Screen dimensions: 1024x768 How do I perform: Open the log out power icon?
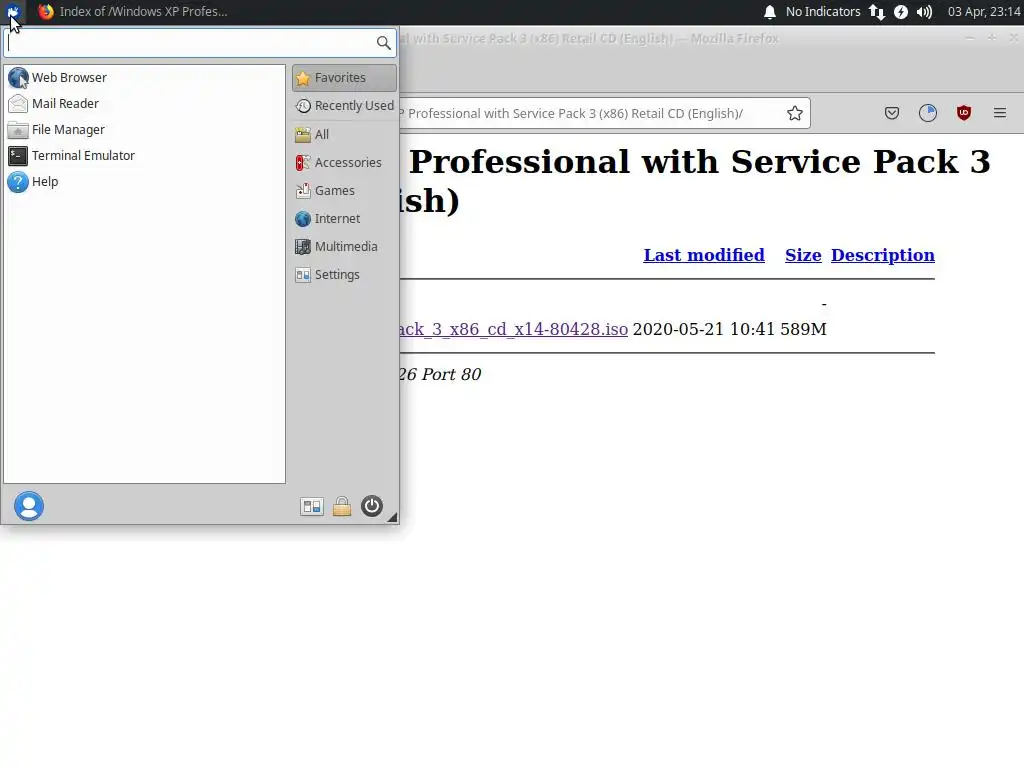372,506
